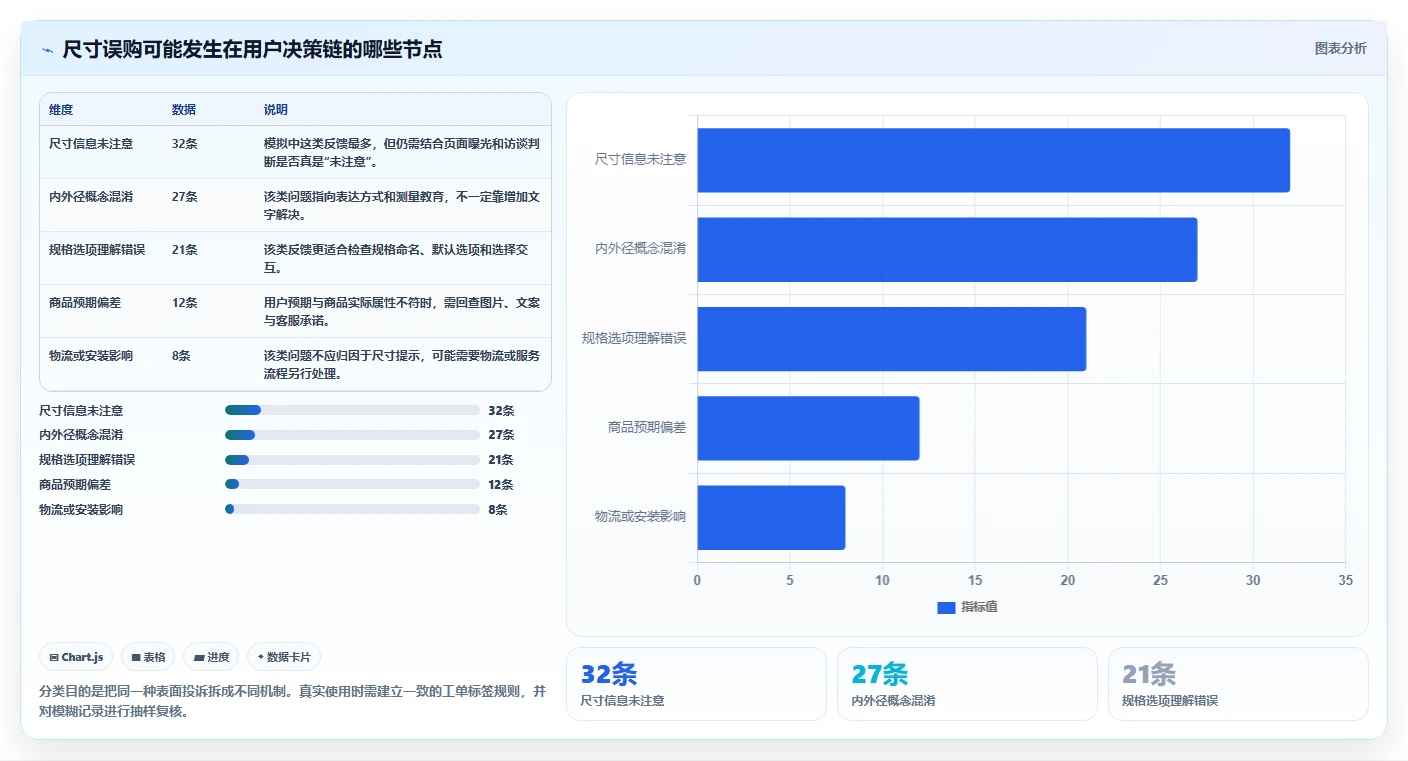Screen dimensions: 1408x761
Task: Click the 规格选项理解错误 chart bar
Action: pyautogui.click(x=891, y=339)
